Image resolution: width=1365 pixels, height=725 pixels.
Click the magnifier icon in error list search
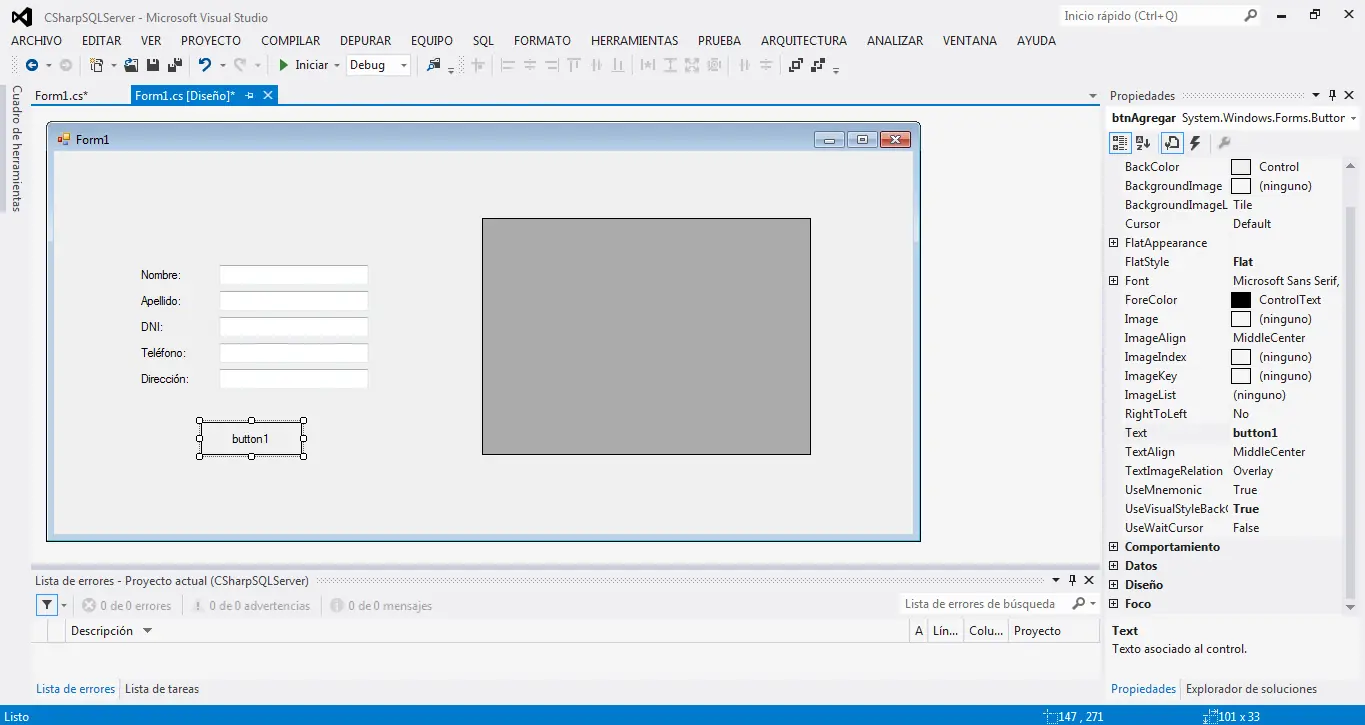coord(1079,604)
